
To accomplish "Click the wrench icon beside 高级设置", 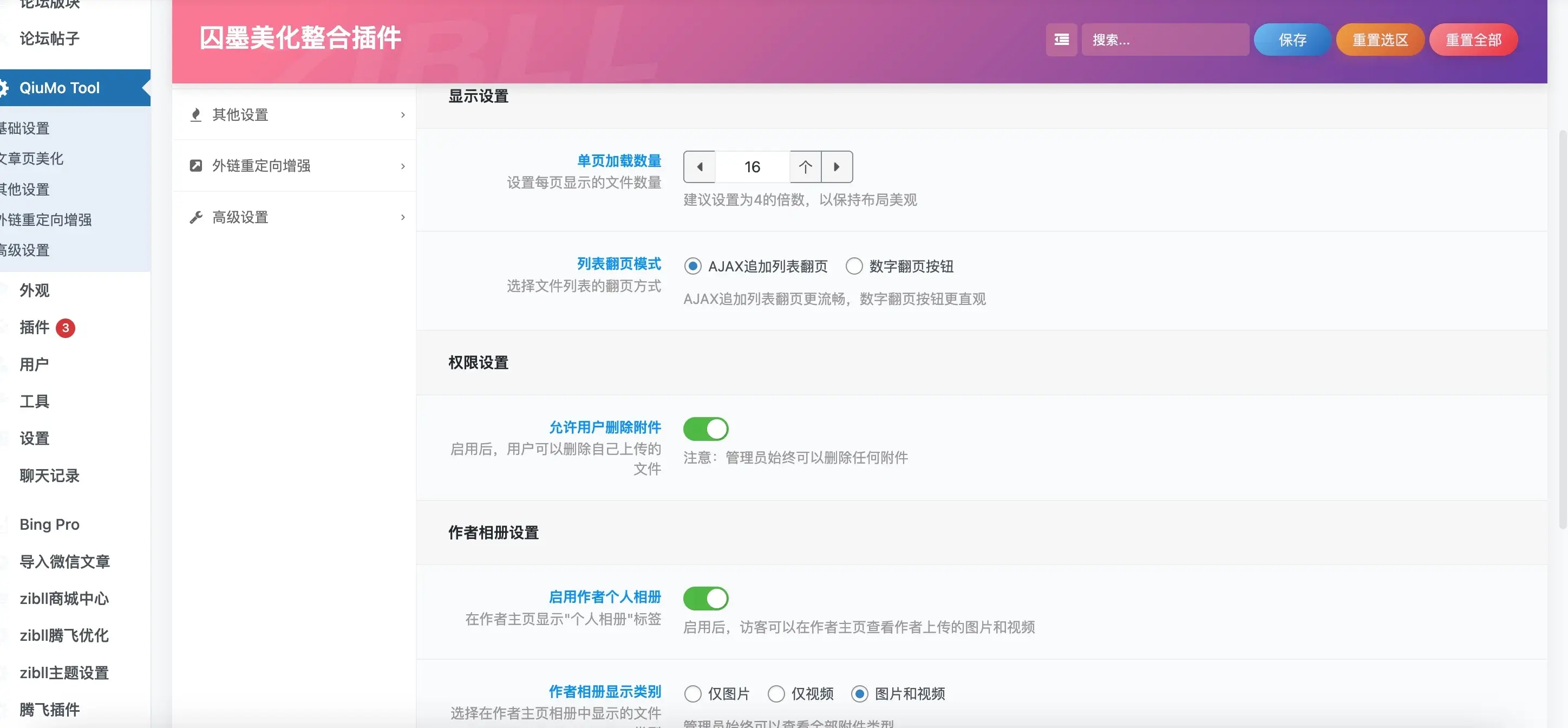I will (x=195, y=218).
